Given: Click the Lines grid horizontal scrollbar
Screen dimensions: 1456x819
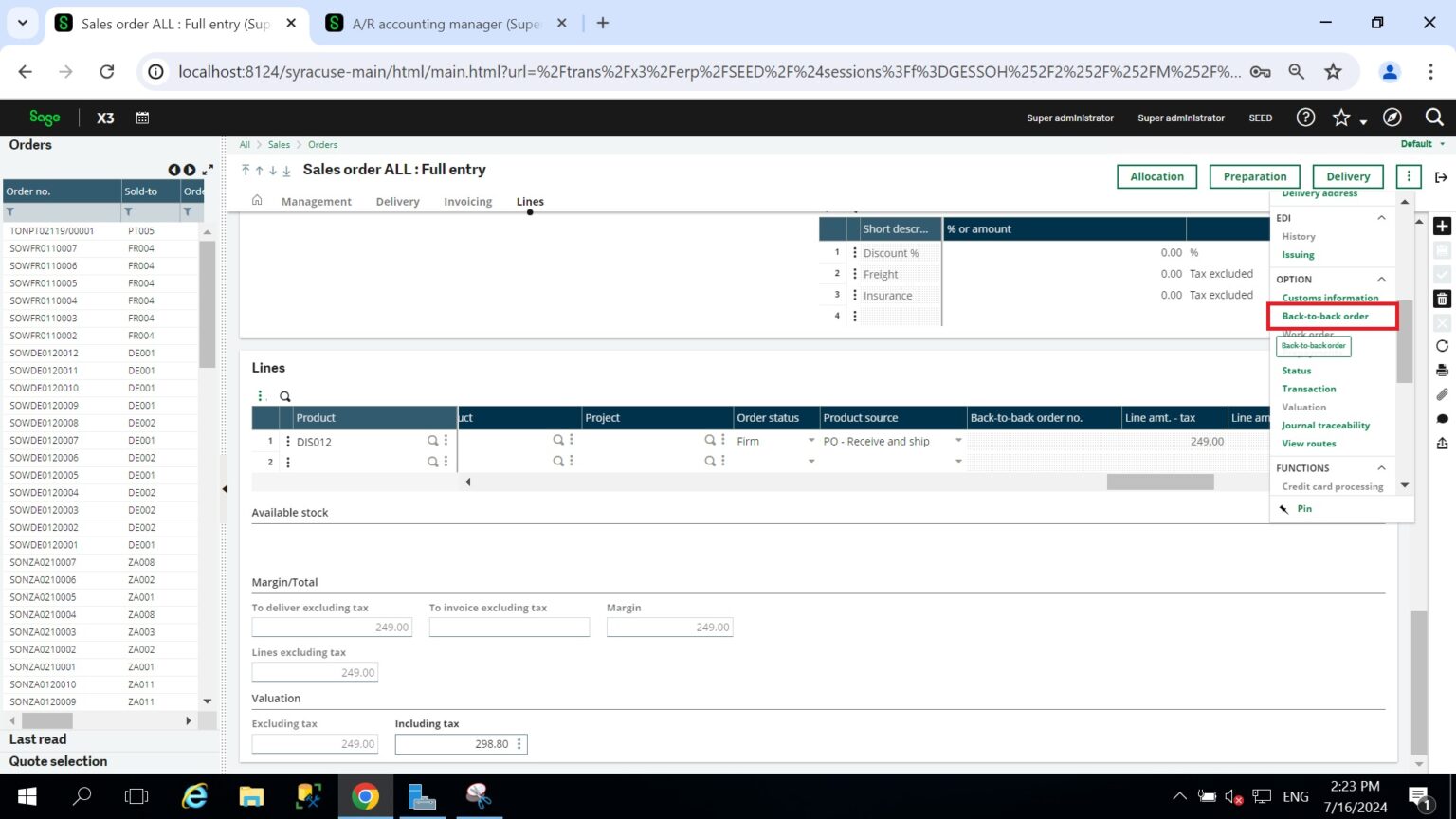Looking at the screenshot, I should point(1160,482).
